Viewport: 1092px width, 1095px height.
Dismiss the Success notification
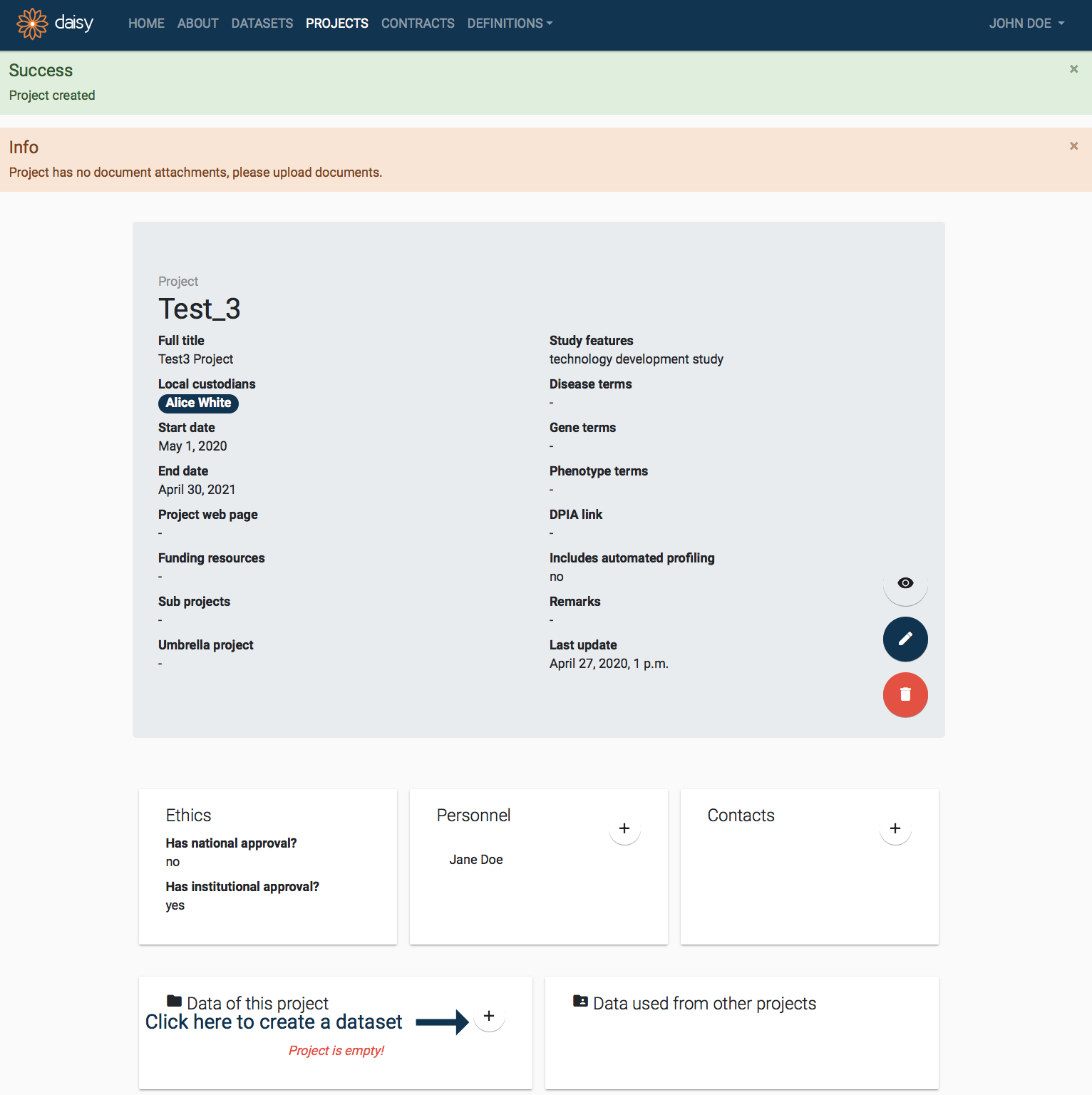(1073, 69)
